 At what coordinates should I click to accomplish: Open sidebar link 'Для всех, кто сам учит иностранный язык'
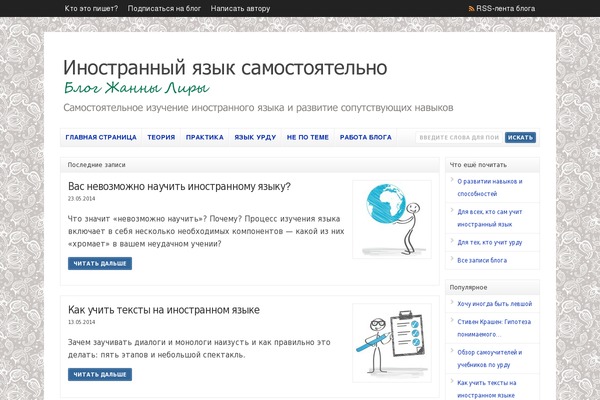pyautogui.click(x=490, y=218)
